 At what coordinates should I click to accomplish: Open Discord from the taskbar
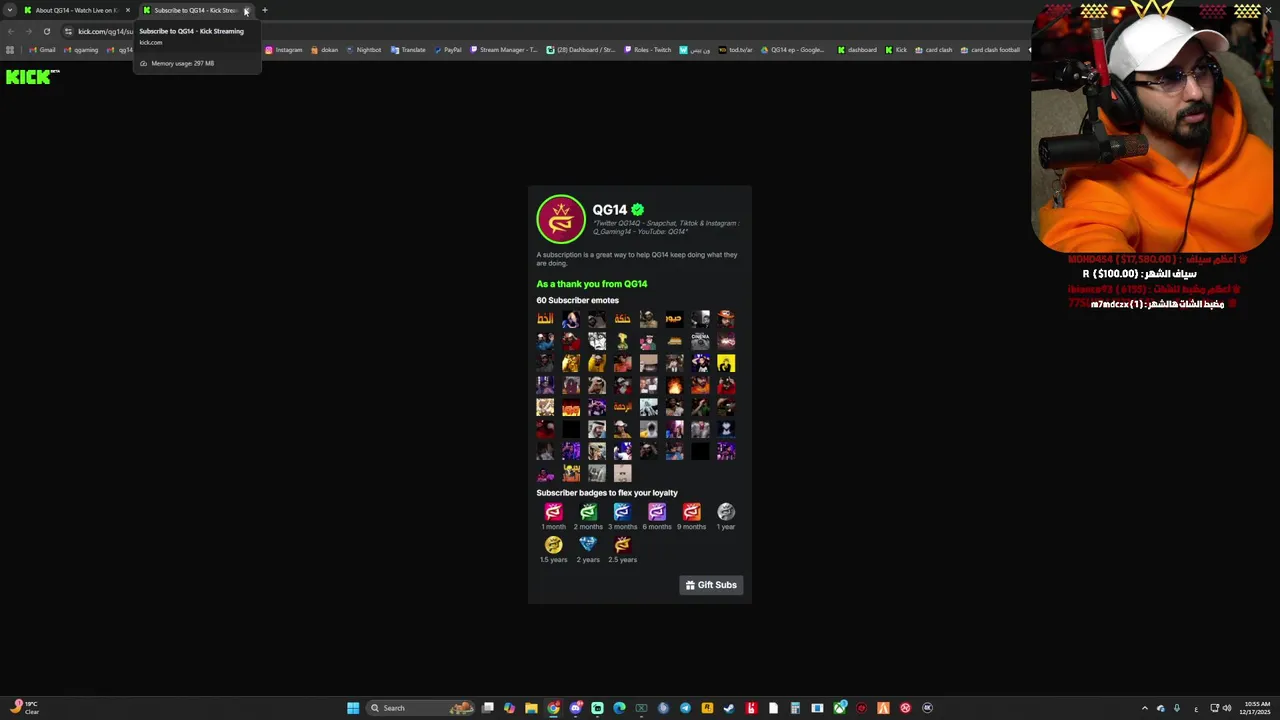coord(576,708)
